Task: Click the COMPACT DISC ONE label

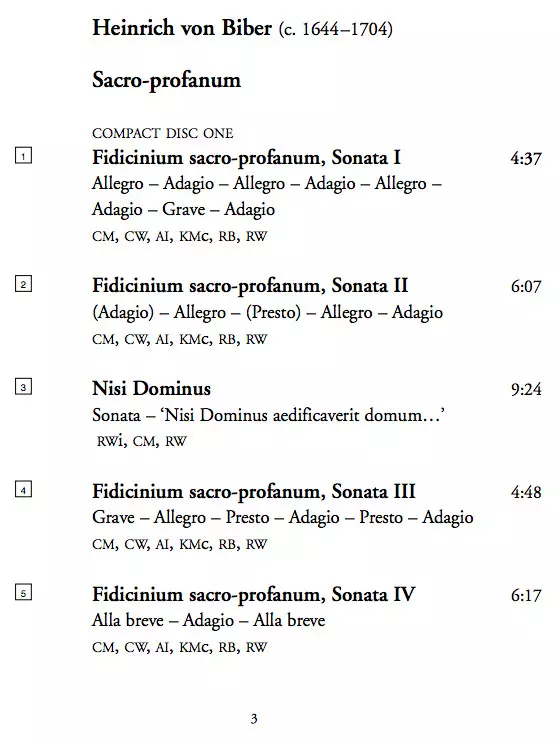Action: click(x=163, y=133)
